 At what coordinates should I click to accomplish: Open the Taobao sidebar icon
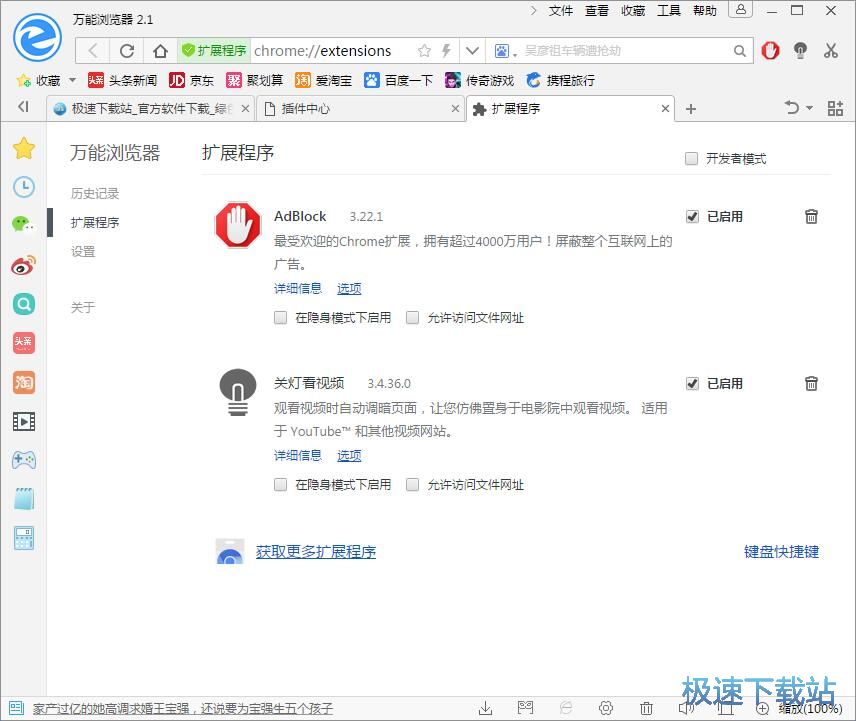24,382
